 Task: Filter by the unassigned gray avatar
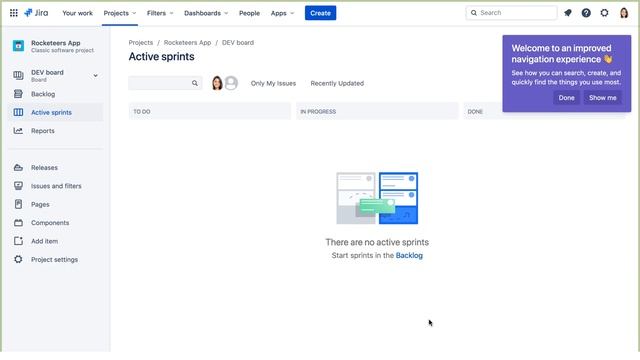tap(231, 83)
